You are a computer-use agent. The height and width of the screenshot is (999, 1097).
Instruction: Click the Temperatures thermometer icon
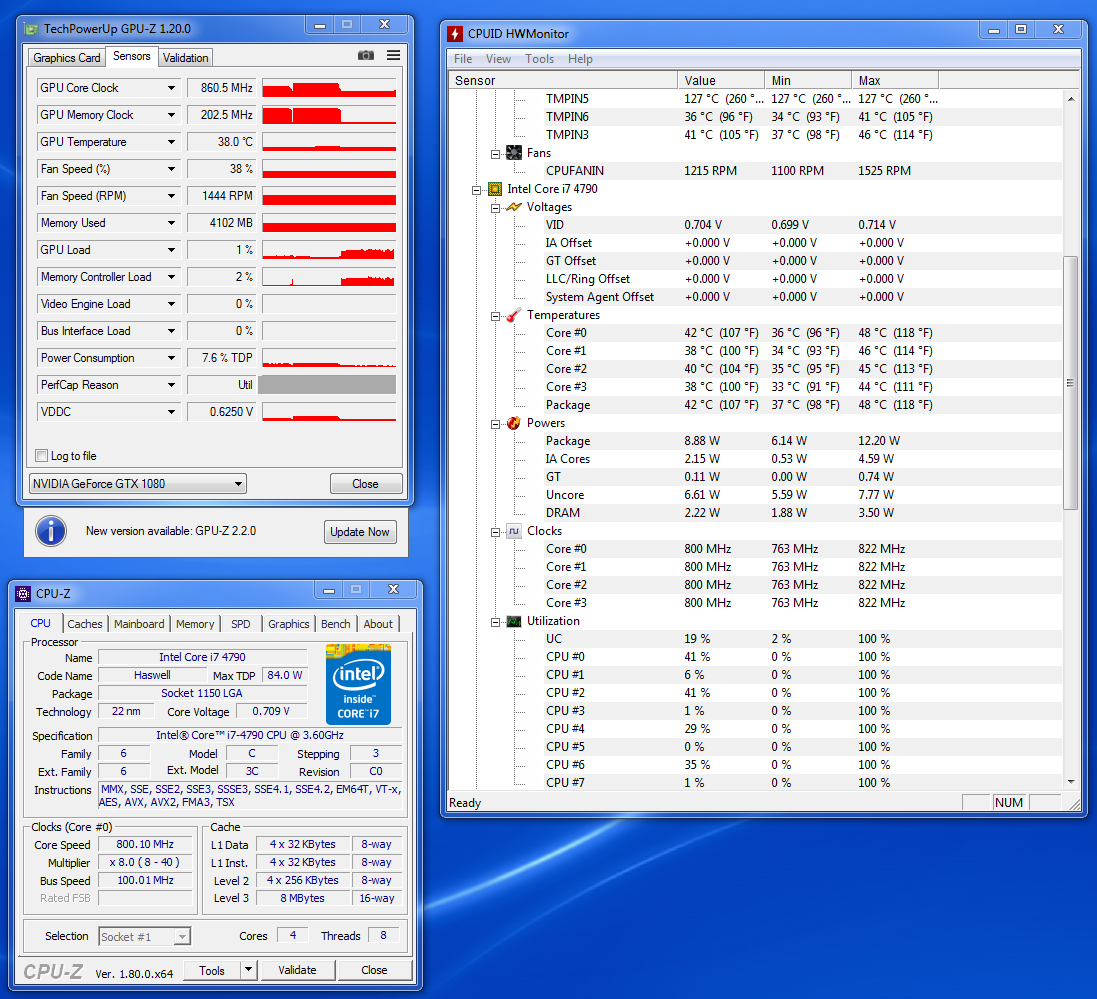pyautogui.click(x=514, y=315)
